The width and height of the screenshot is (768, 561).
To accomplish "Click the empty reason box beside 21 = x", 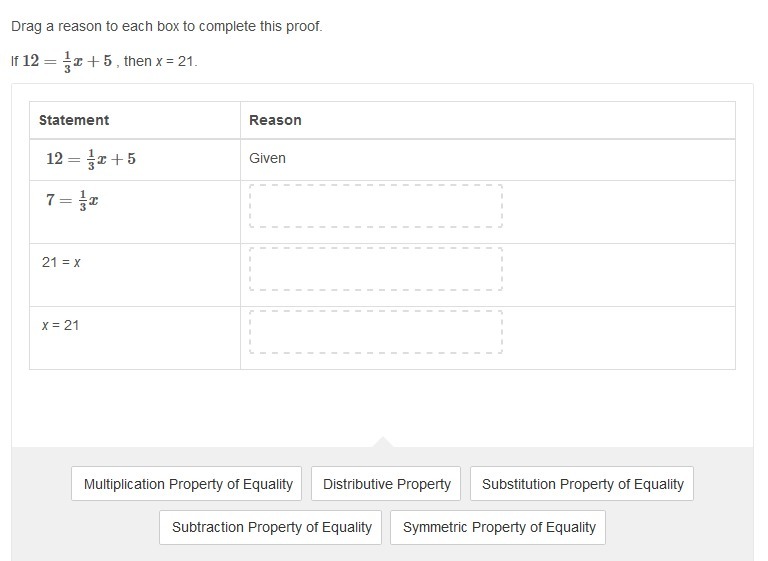I will 376,269.
